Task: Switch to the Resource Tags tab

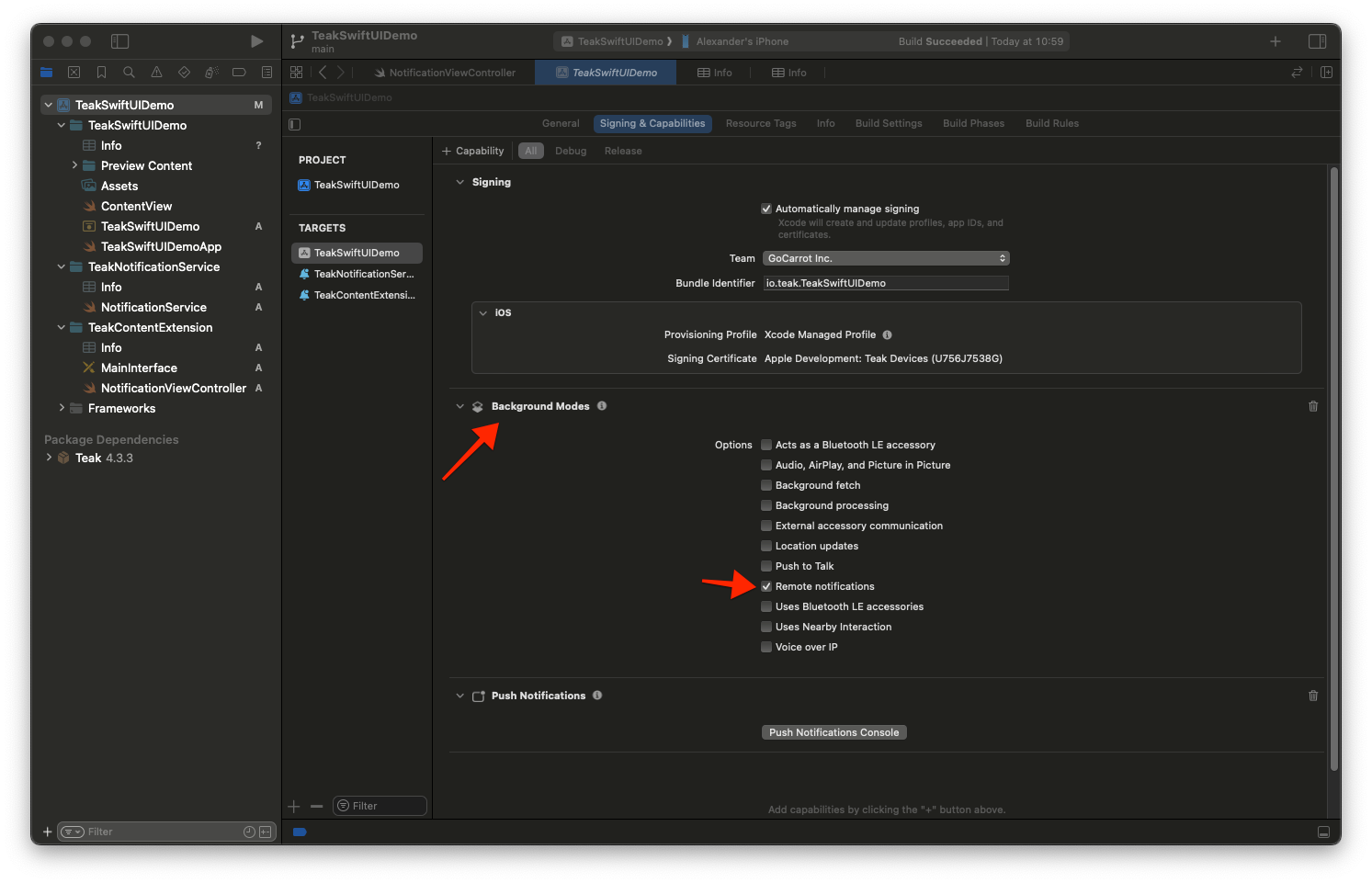Action: point(761,123)
